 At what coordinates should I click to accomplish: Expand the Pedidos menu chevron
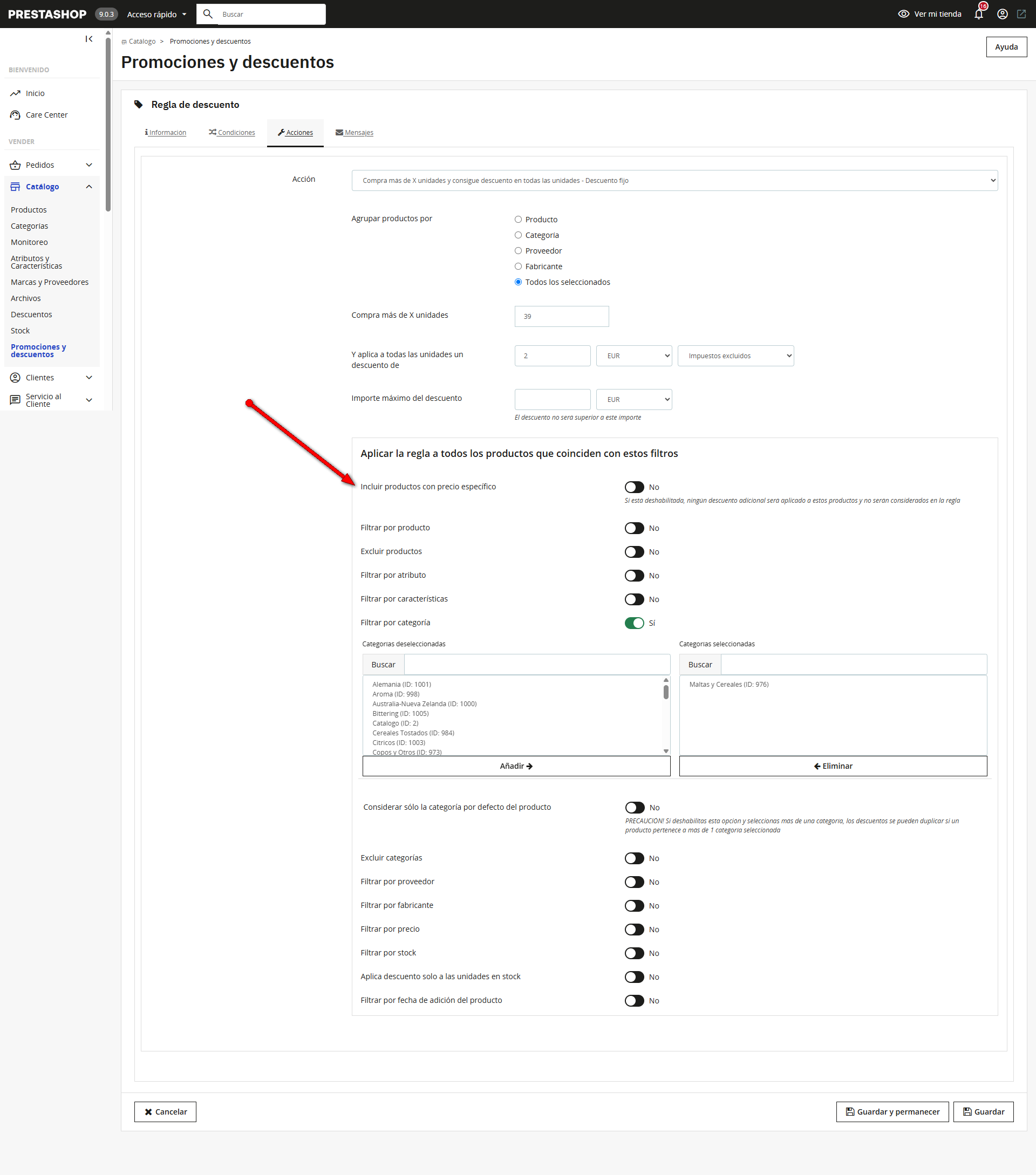89,165
